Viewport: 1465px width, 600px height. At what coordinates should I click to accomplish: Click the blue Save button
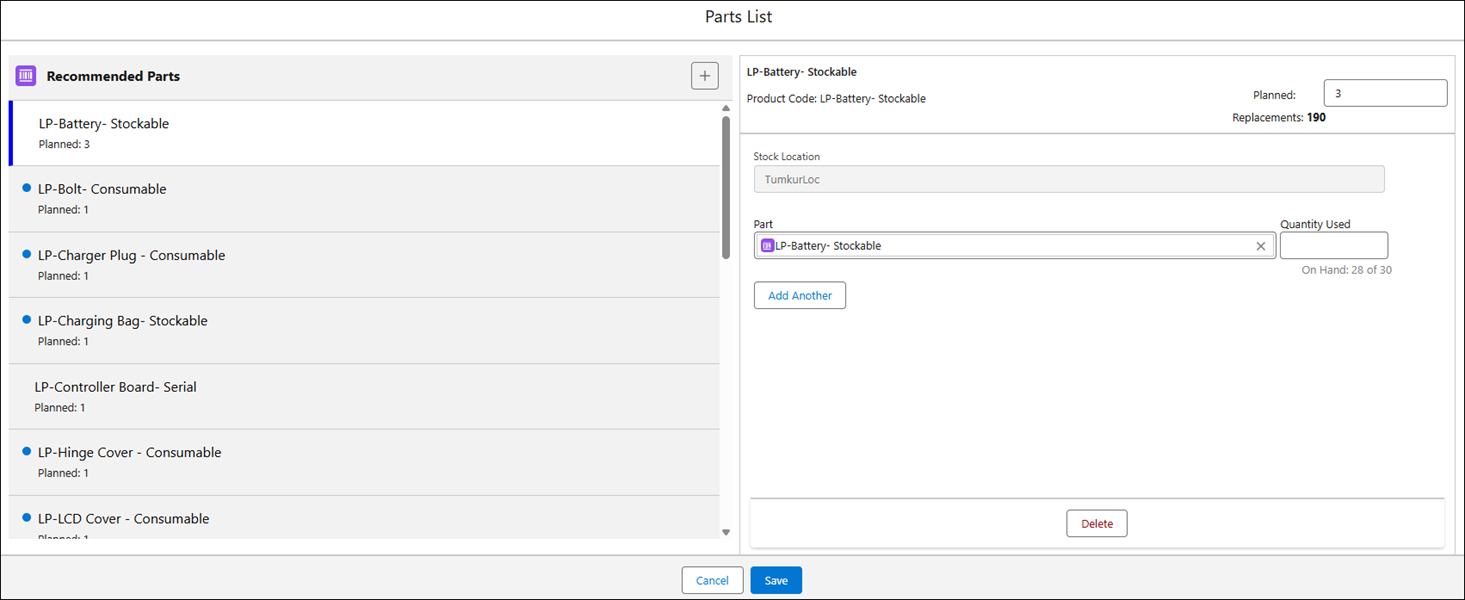(x=776, y=581)
